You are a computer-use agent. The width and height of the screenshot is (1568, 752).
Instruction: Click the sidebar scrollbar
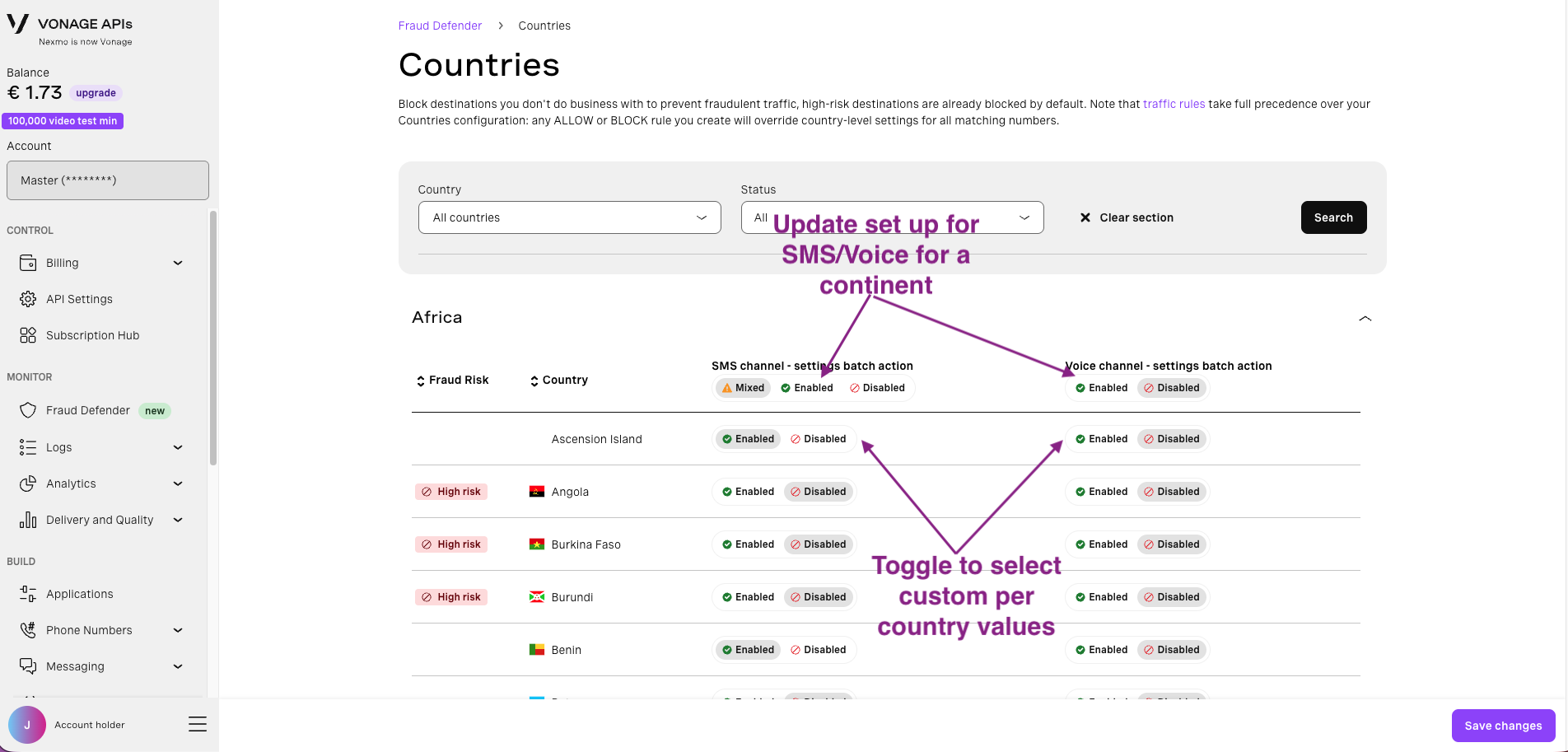[x=213, y=338]
